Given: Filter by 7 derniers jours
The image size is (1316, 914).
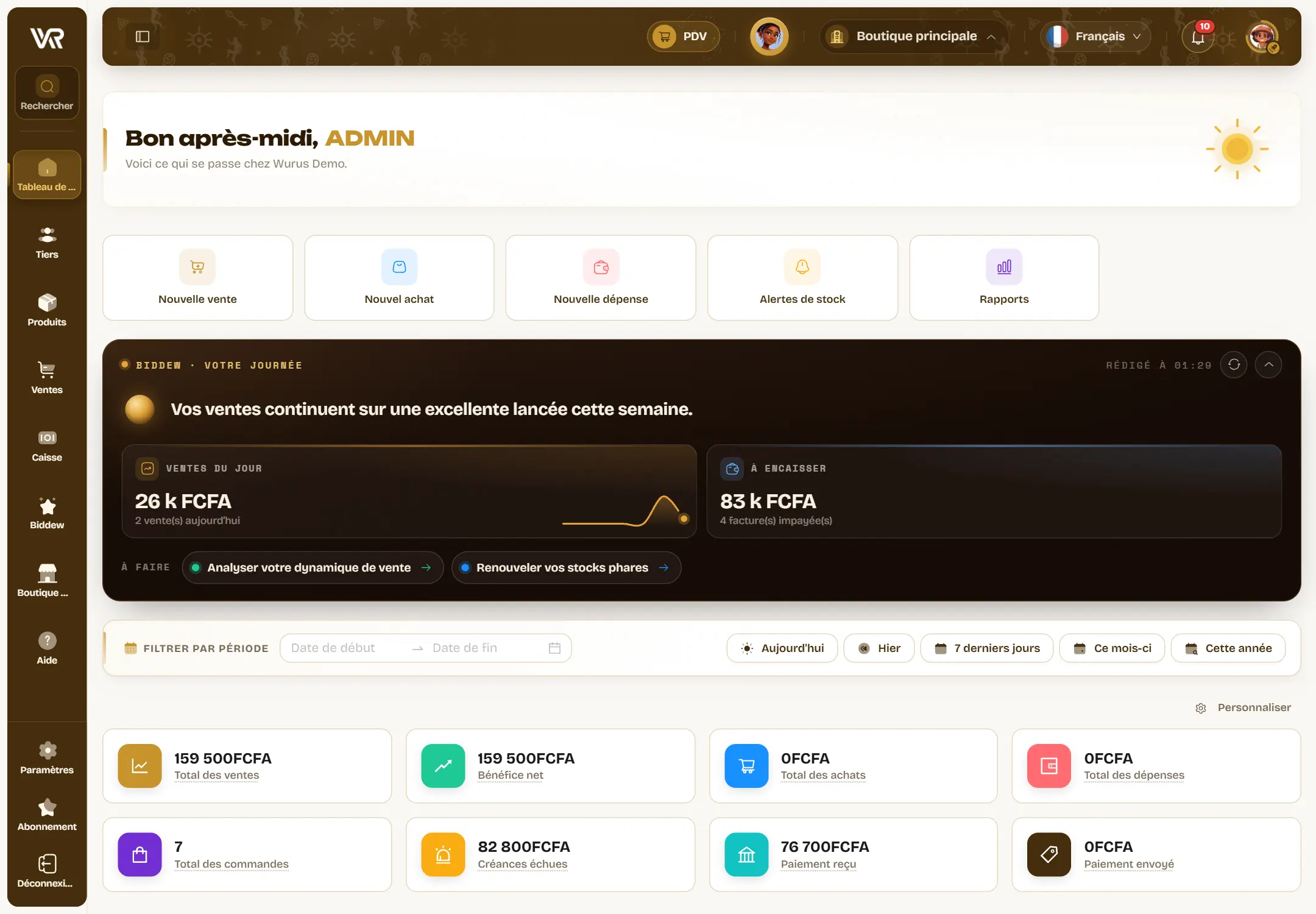Looking at the screenshot, I should (x=987, y=648).
